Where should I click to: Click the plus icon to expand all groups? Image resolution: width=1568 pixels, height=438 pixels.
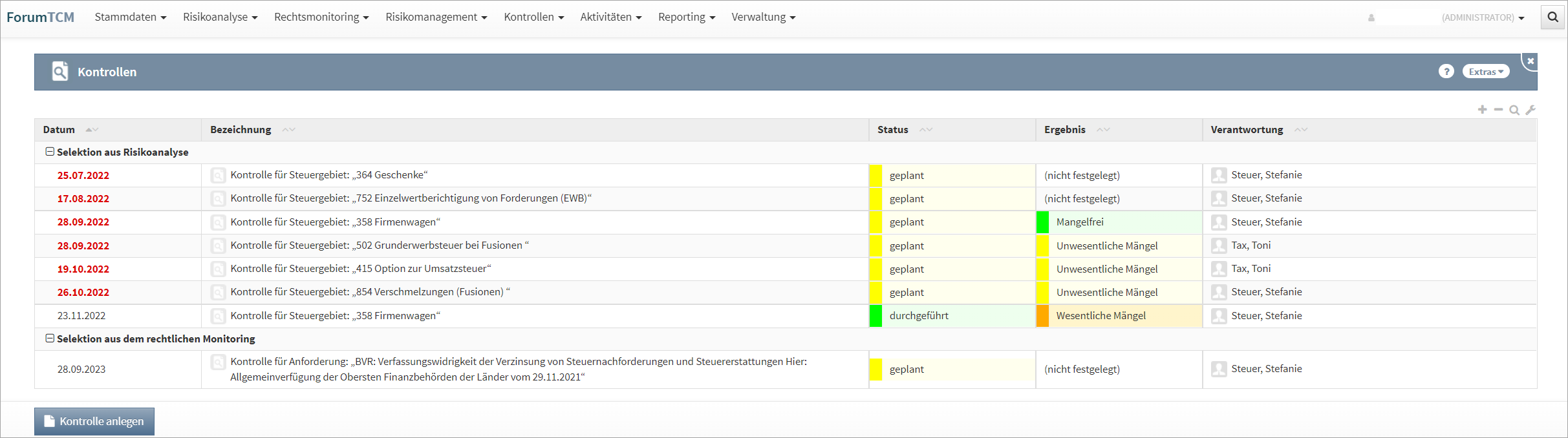pyautogui.click(x=1482, y=110)
